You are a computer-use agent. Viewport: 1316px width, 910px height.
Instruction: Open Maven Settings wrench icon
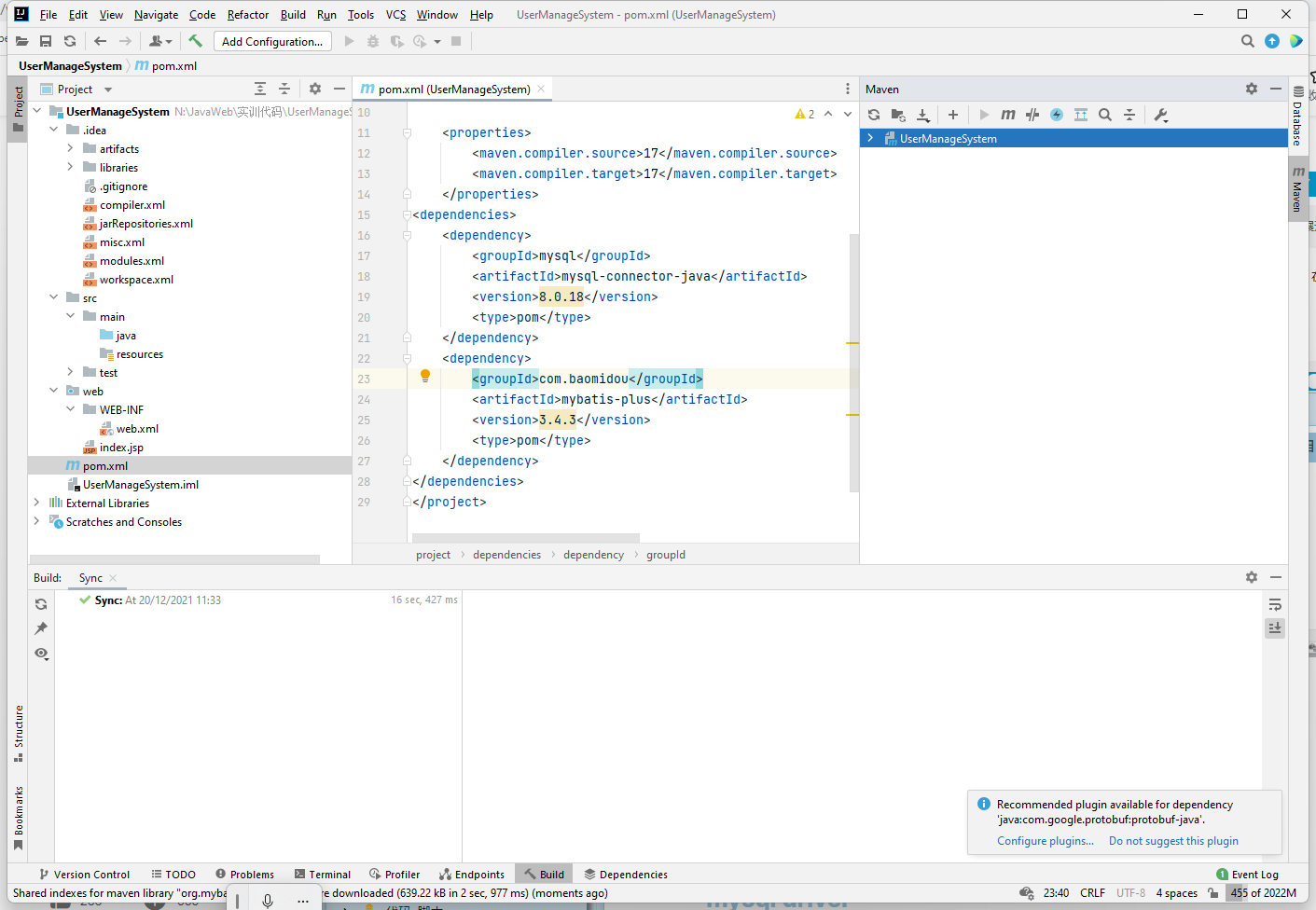coord(1161,115)
